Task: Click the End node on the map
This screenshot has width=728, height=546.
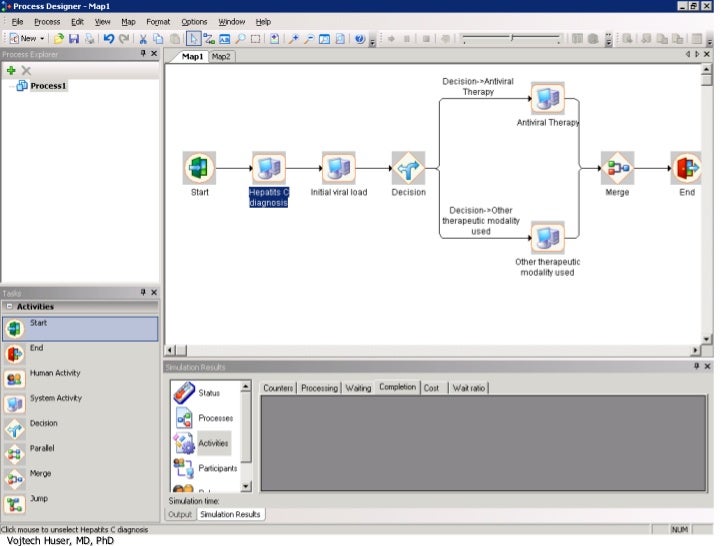Action: click(x=687, y=168)
